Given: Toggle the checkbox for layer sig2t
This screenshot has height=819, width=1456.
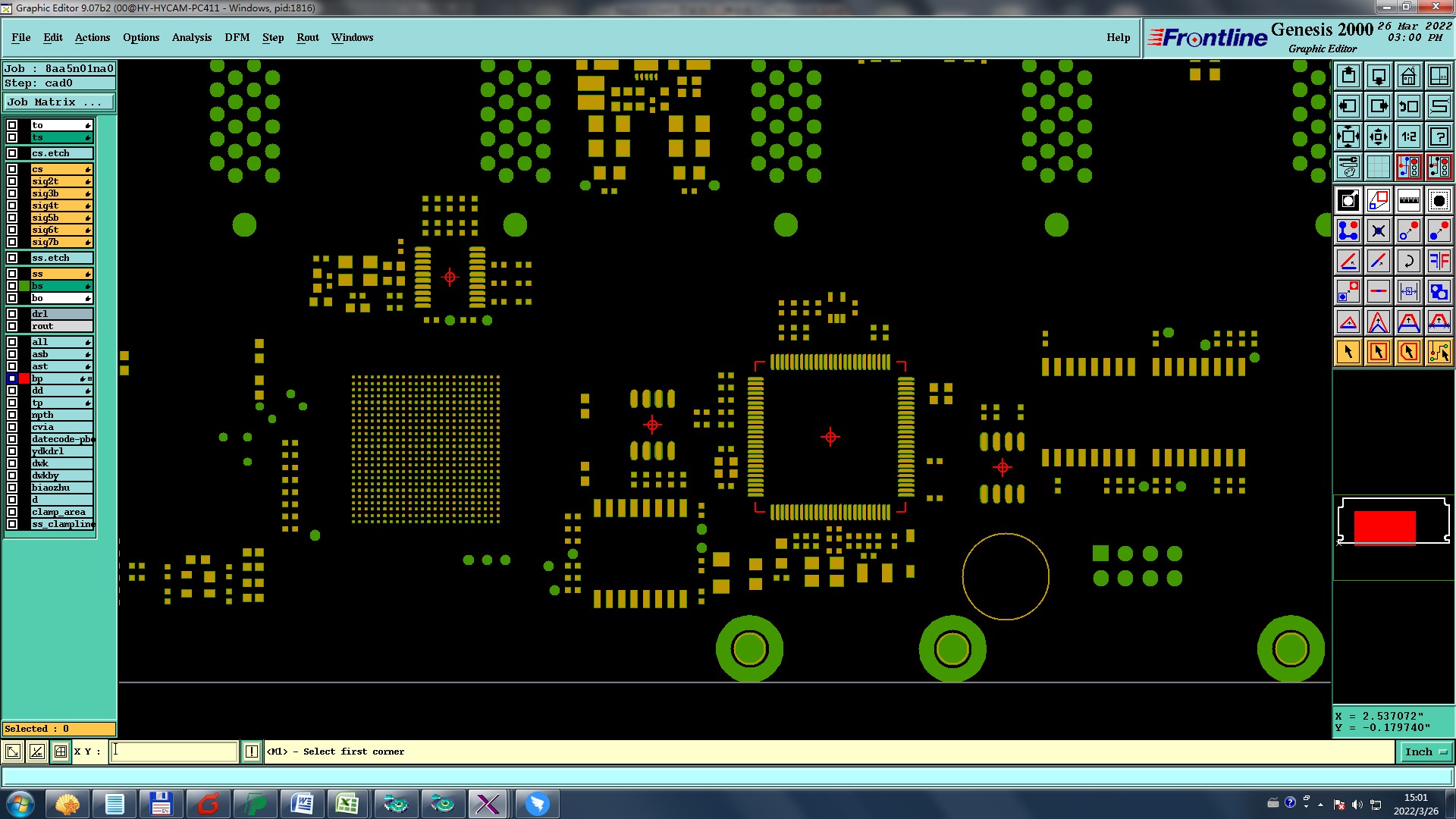Looking at the screenshot, I should tap(12, 181).
